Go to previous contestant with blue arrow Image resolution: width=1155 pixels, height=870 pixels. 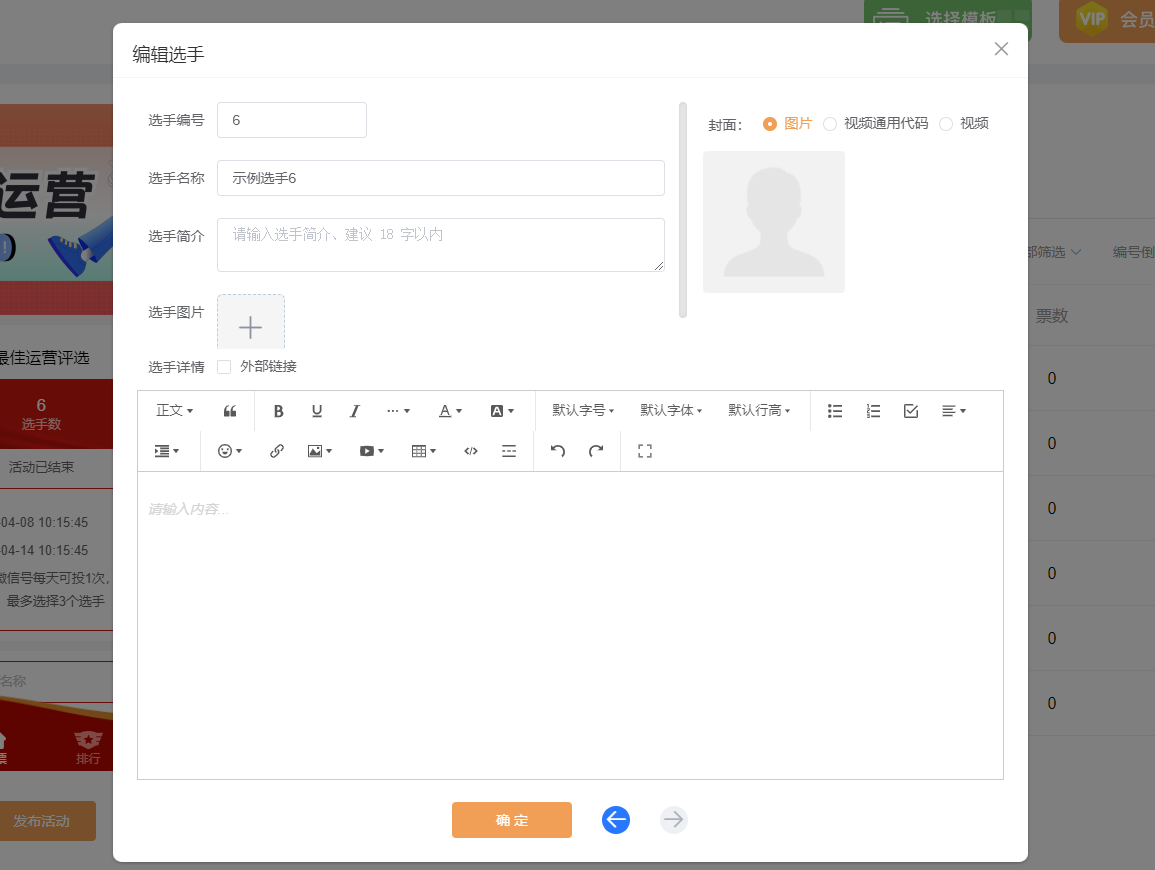[616, 820]
